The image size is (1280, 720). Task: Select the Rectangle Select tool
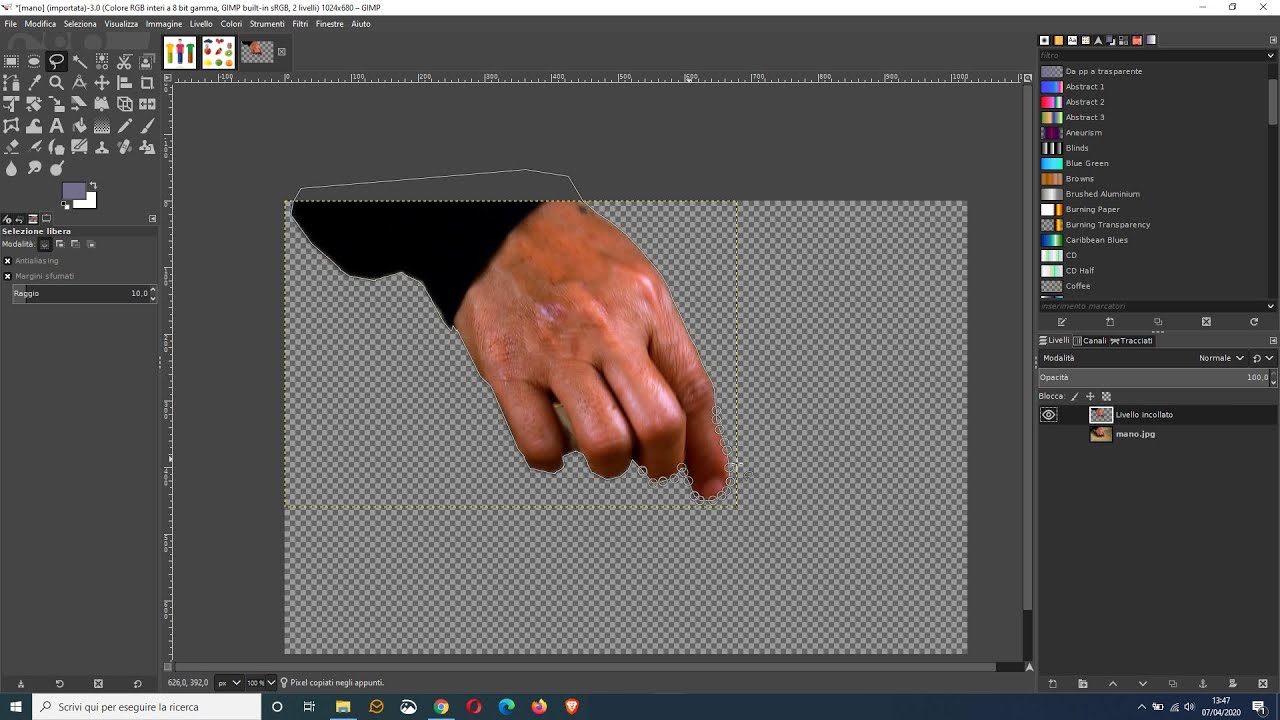point(11,61)
